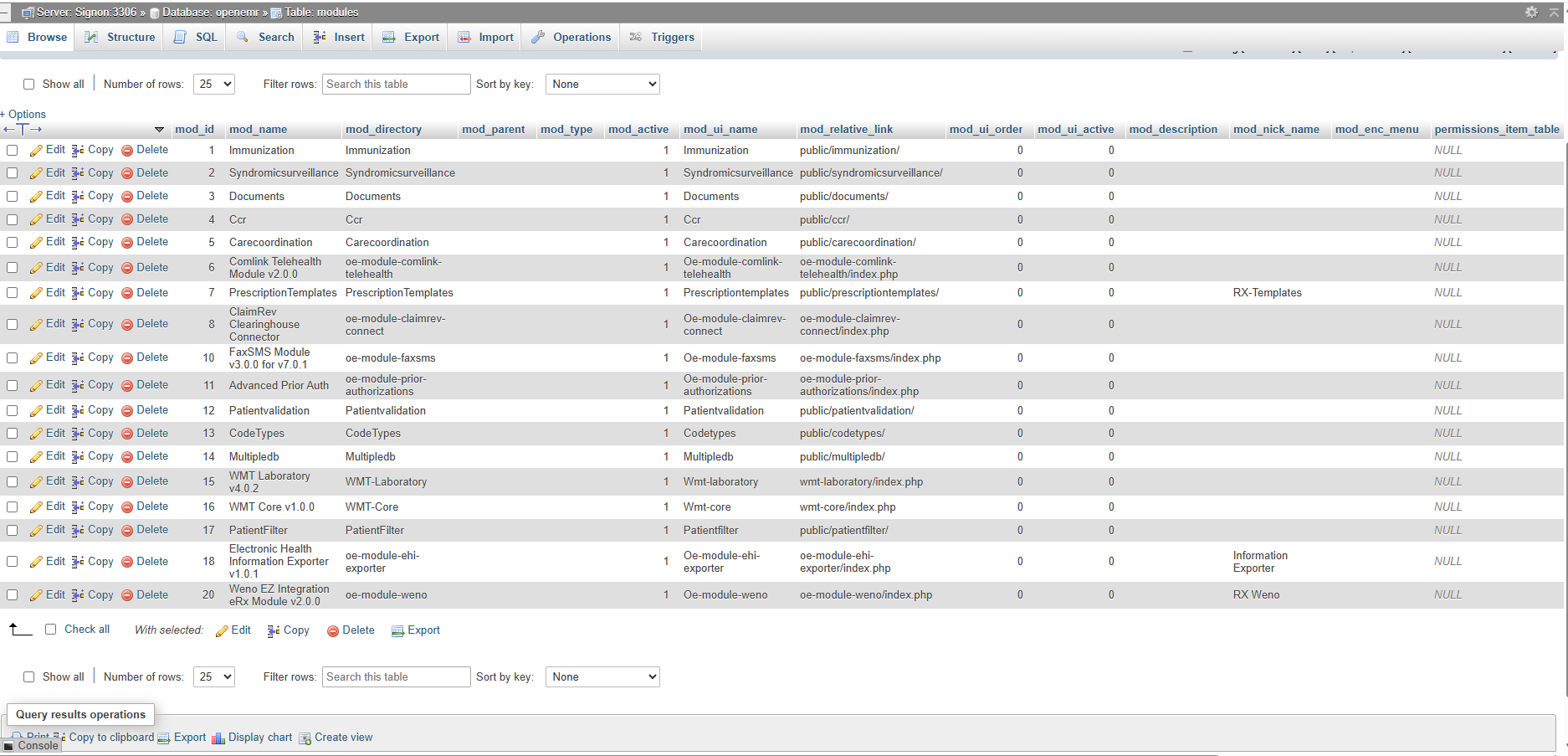
Task: Click the pencil Edit icon for the Immunization row
Action: point(36,151)
